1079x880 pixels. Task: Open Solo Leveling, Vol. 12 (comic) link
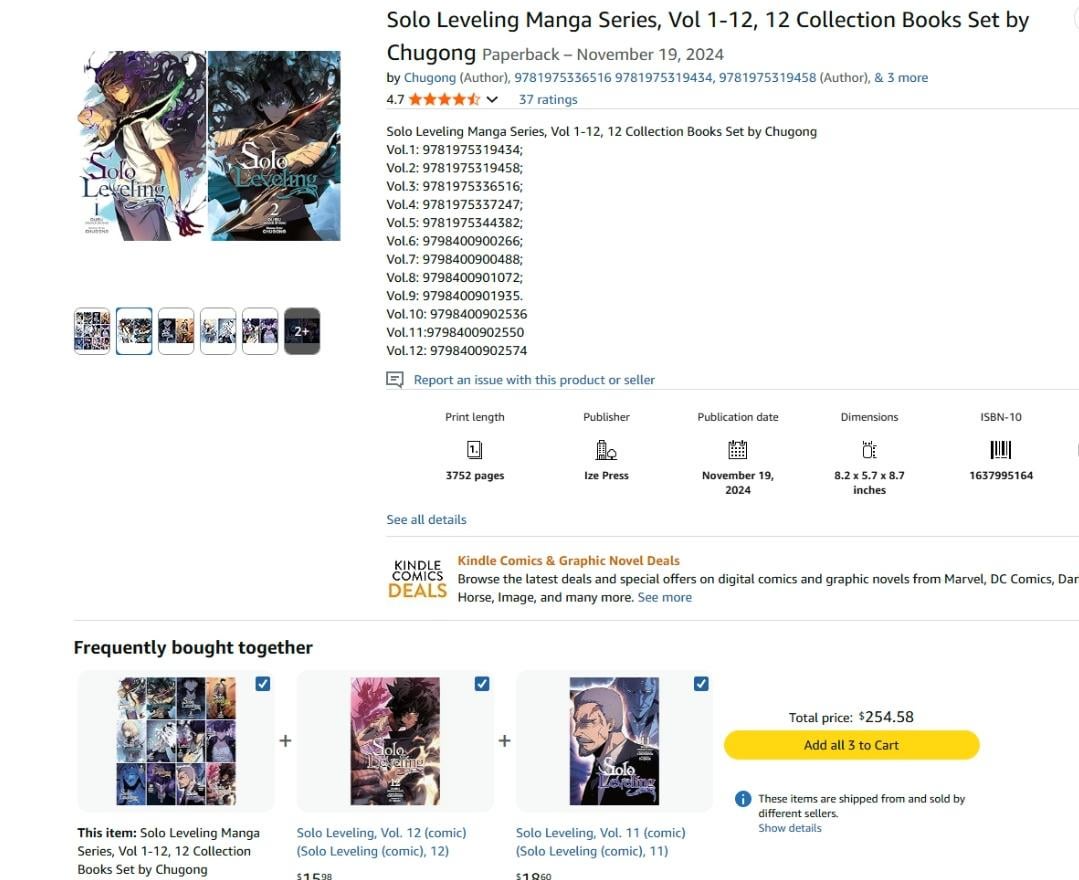click(x=381, y=842)
